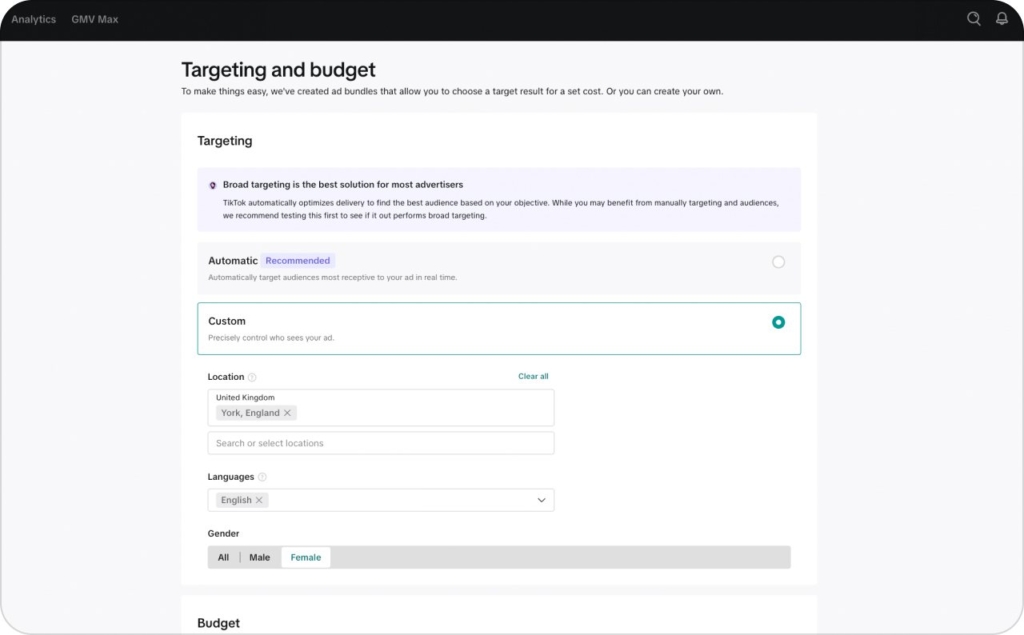Select the Female gender option

(305, 557)
